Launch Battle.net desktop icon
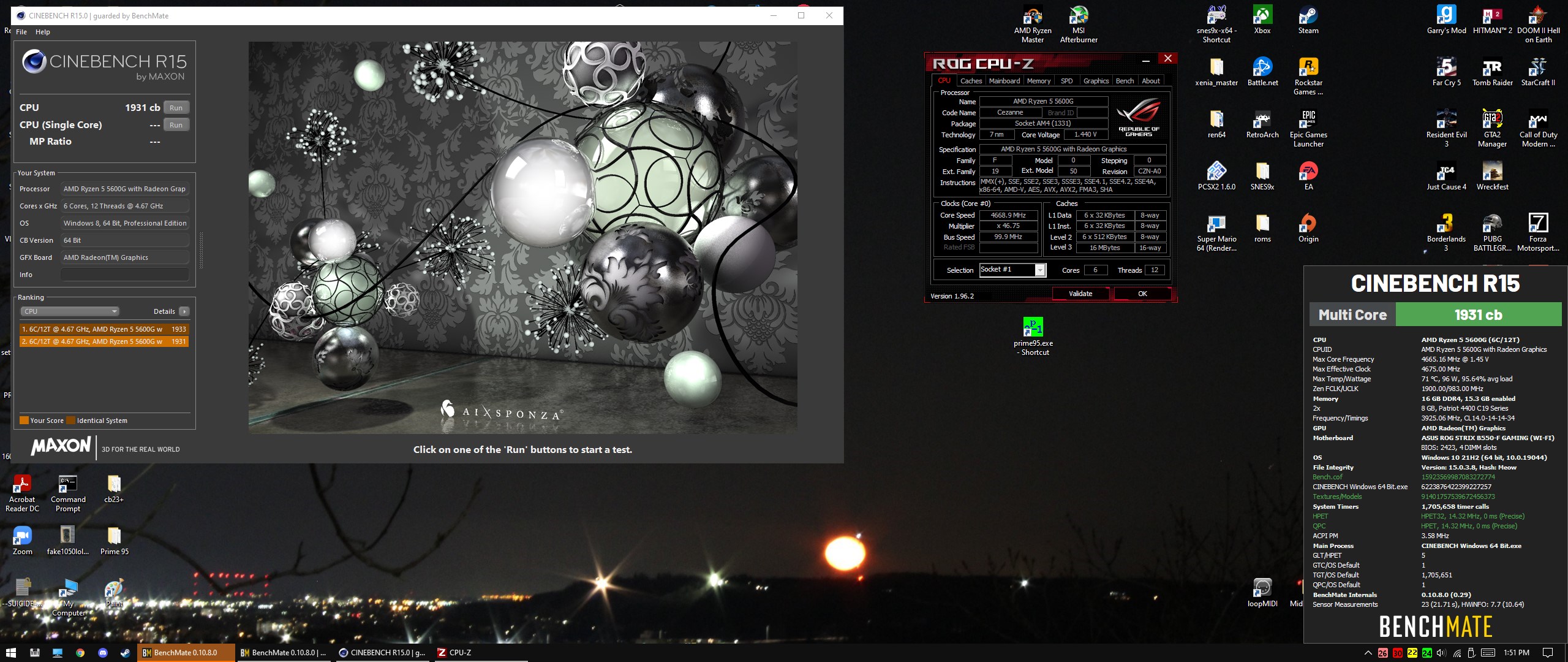 1262,72
